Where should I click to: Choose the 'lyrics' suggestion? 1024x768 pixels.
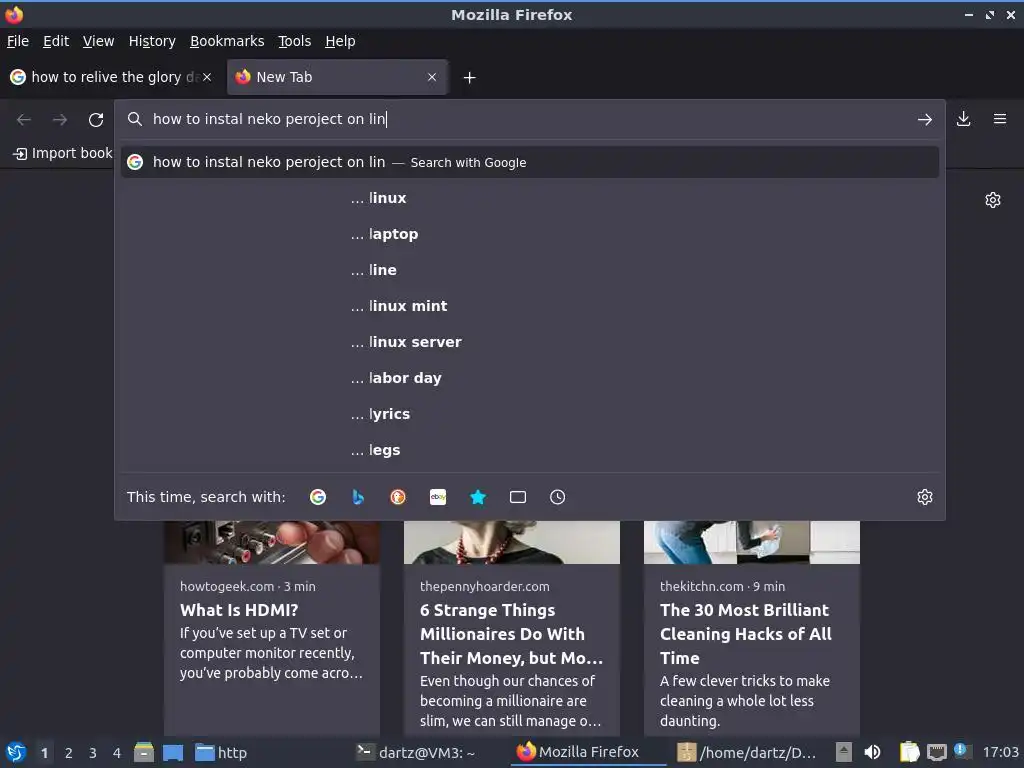pyautogui.click(x=530, y=413)
